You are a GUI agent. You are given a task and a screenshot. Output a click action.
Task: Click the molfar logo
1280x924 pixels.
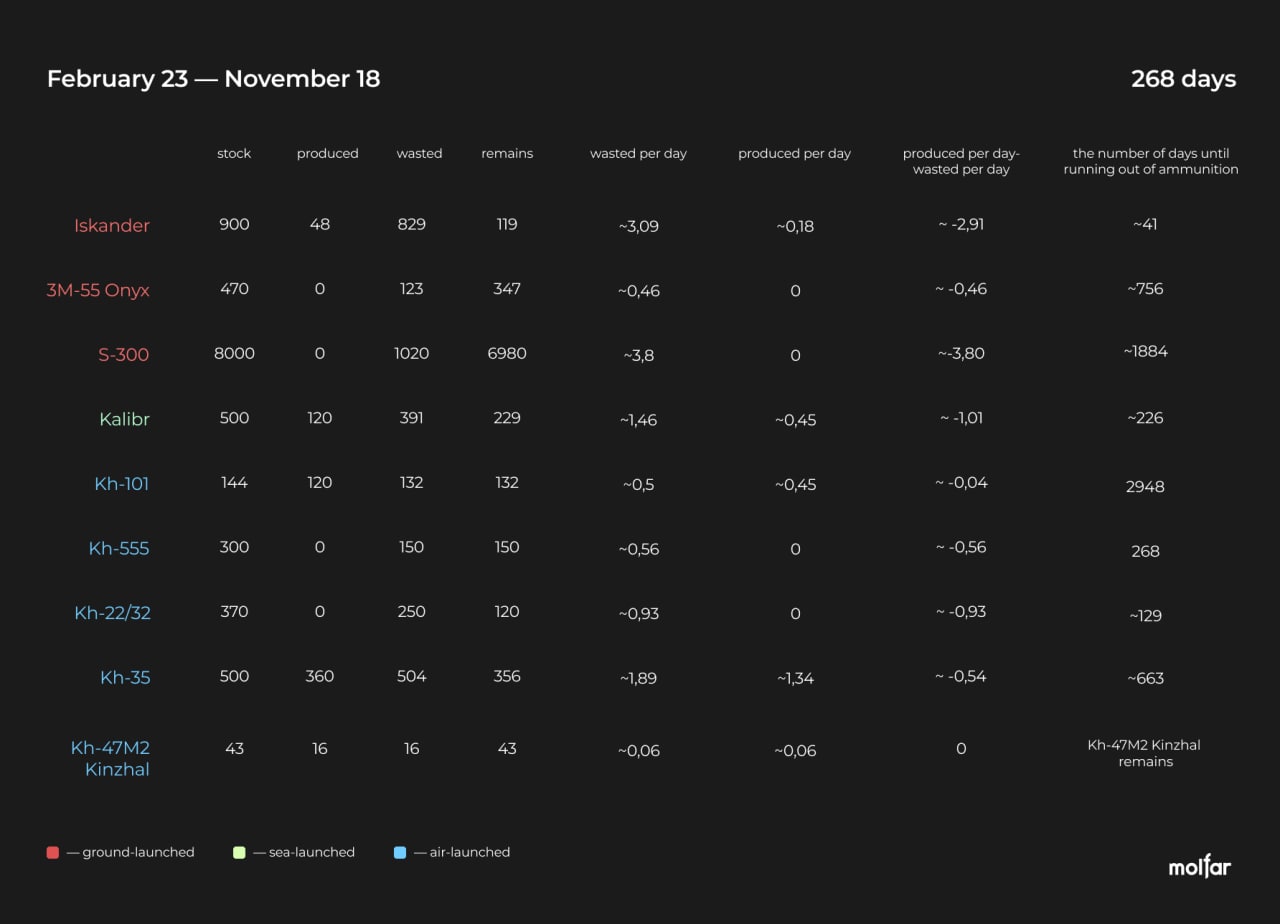click(1200, 866)
